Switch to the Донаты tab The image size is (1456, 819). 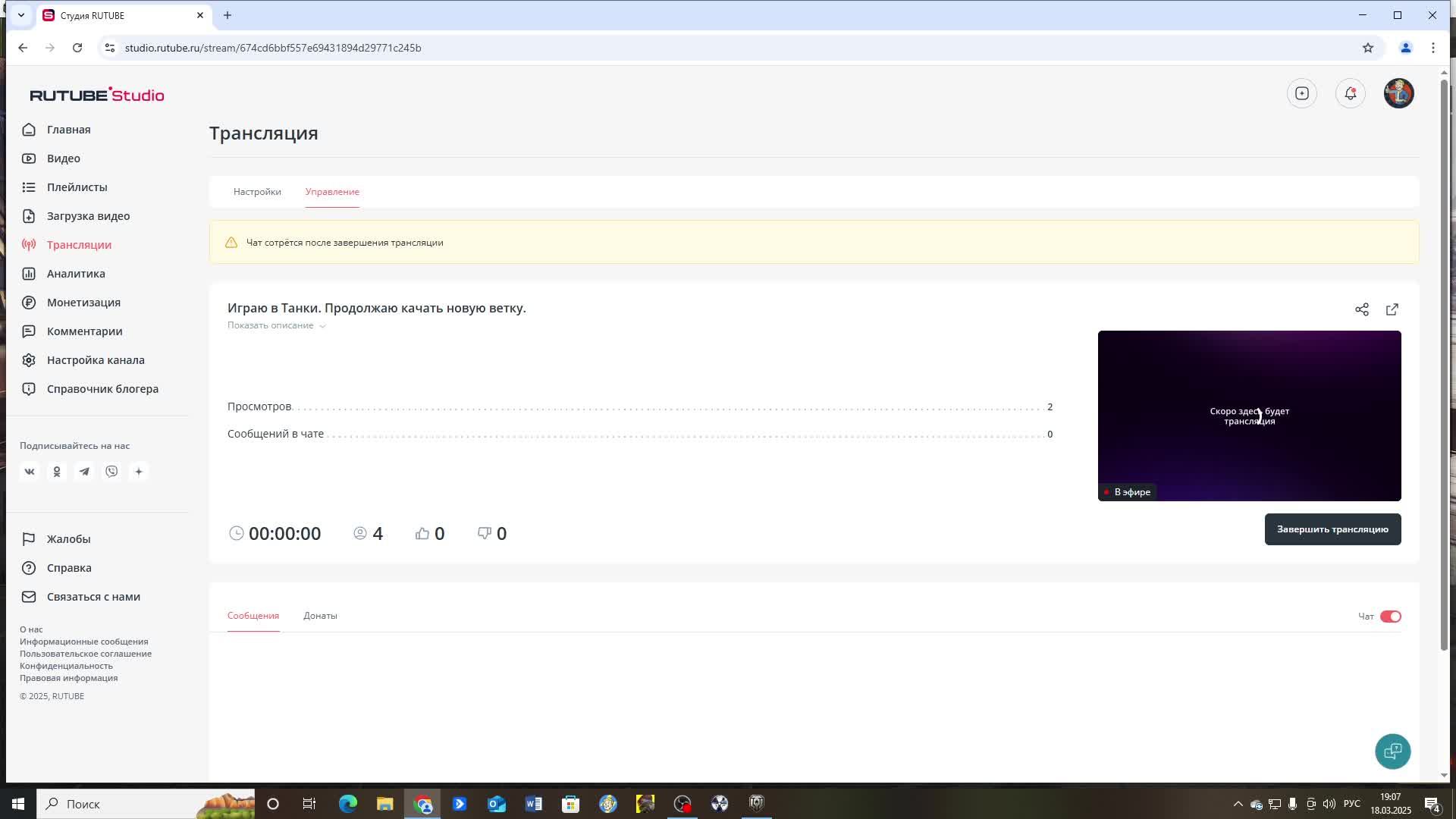pyautogui.click(x=320, y=616)
